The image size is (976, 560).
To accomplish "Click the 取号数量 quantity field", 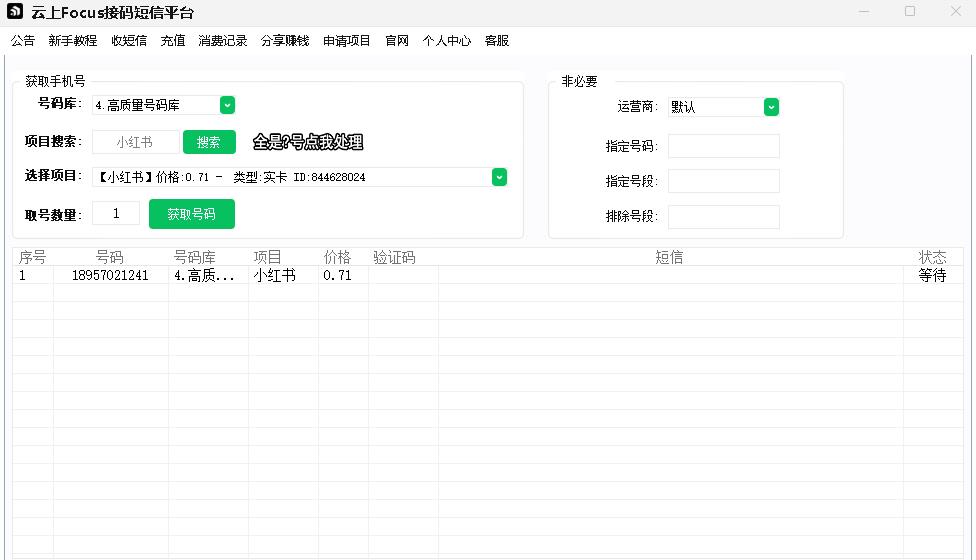I will pos(116,213).
